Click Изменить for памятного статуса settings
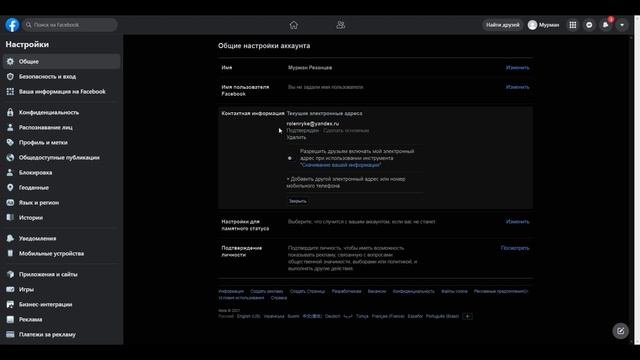The image size is (640, 360). (x=517, y=222)
